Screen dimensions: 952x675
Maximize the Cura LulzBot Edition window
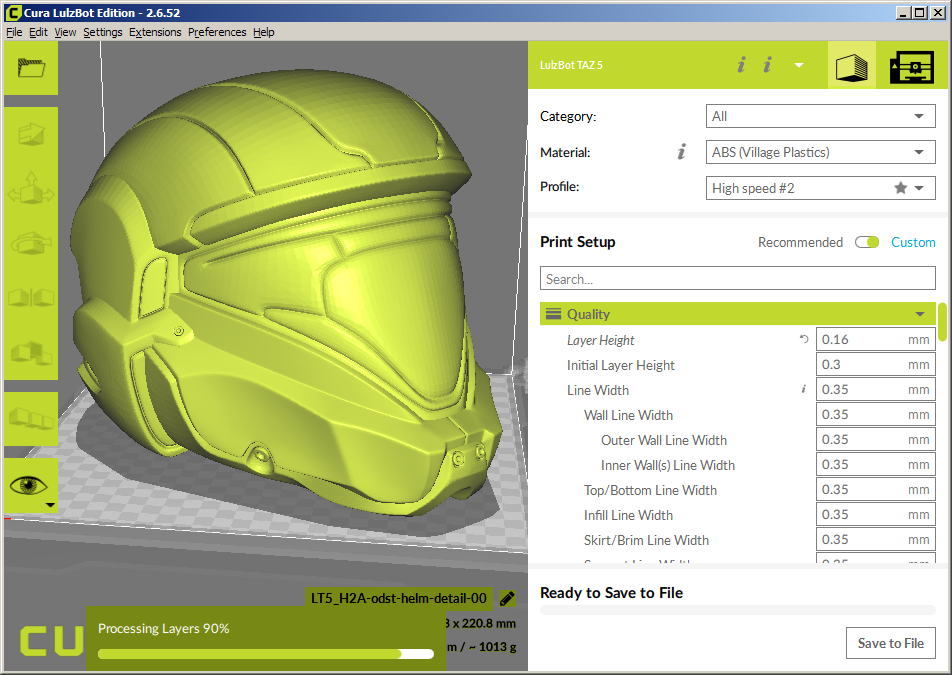tap(919, 13)
